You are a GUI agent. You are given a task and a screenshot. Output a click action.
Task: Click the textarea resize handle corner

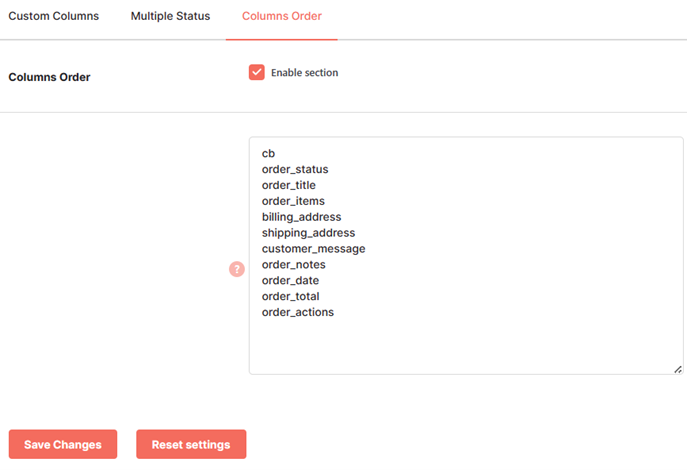coord(678,370)
